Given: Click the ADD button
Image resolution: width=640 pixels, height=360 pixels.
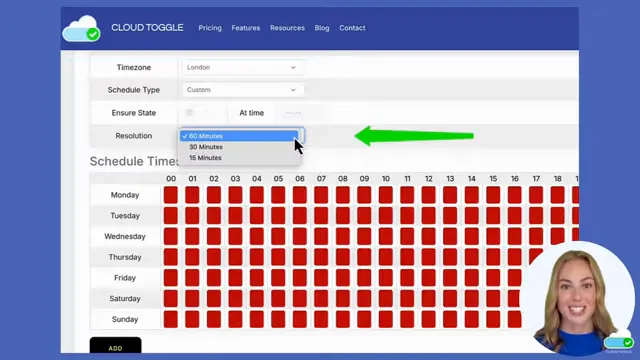Looking at the screenshot, I should click(116, 345).
